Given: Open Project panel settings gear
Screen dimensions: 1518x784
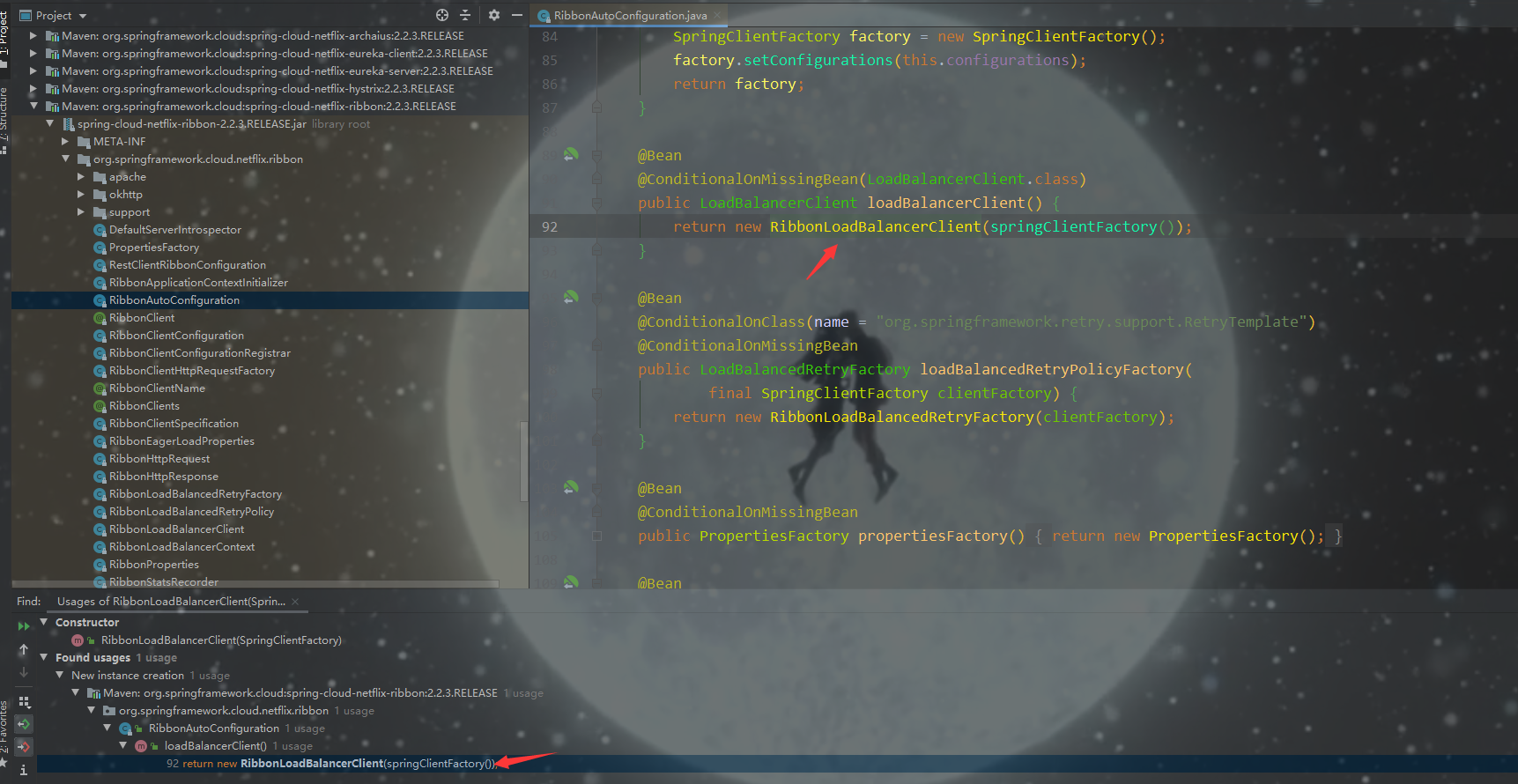Looking at the screenshot, I should [x=493, y=15].
